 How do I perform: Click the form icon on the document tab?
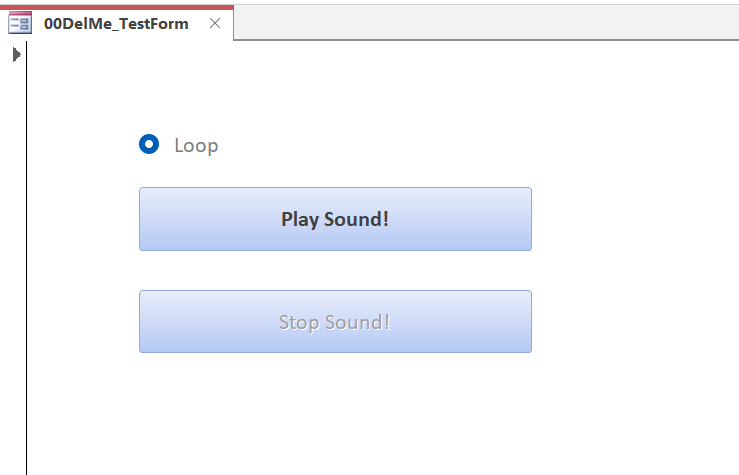20,23
